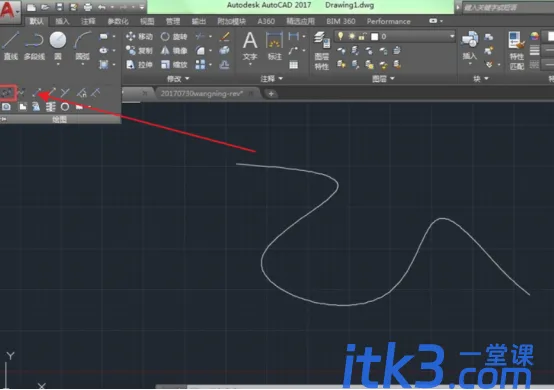Expand the 注释 (Annotation) panel arrow

tap(281, 78)
